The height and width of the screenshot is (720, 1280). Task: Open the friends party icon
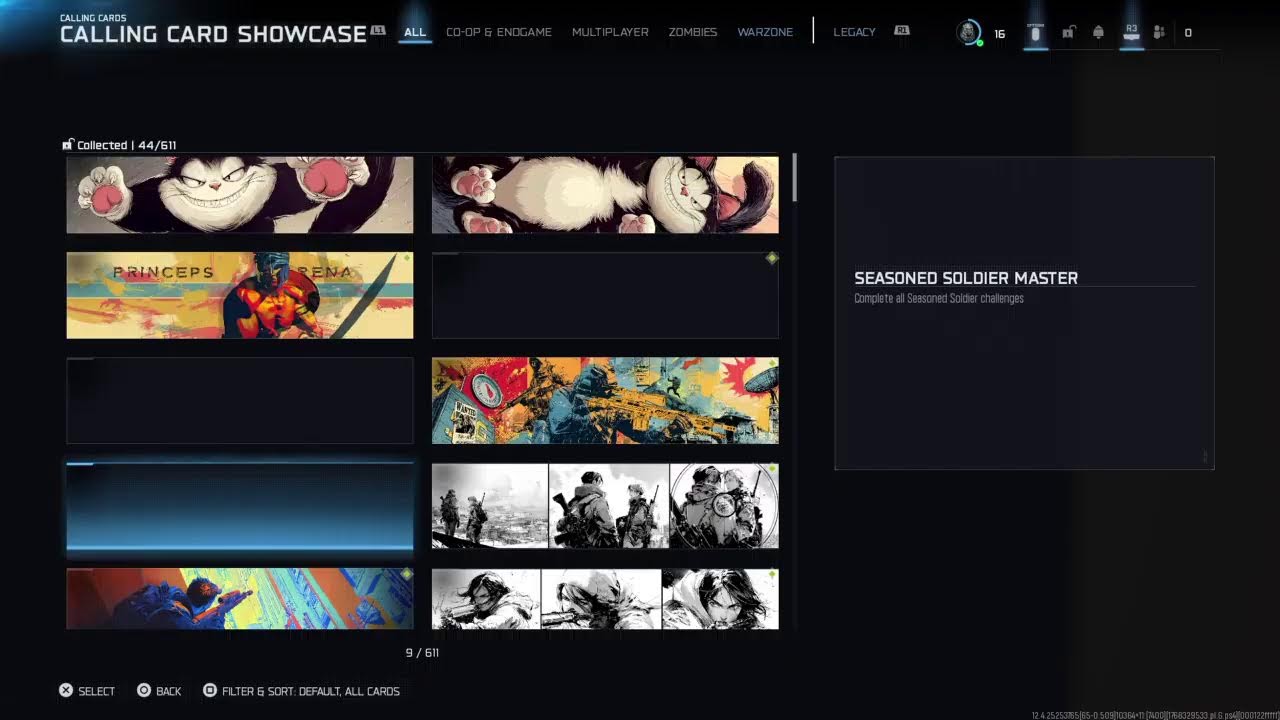pos(1159,33)
